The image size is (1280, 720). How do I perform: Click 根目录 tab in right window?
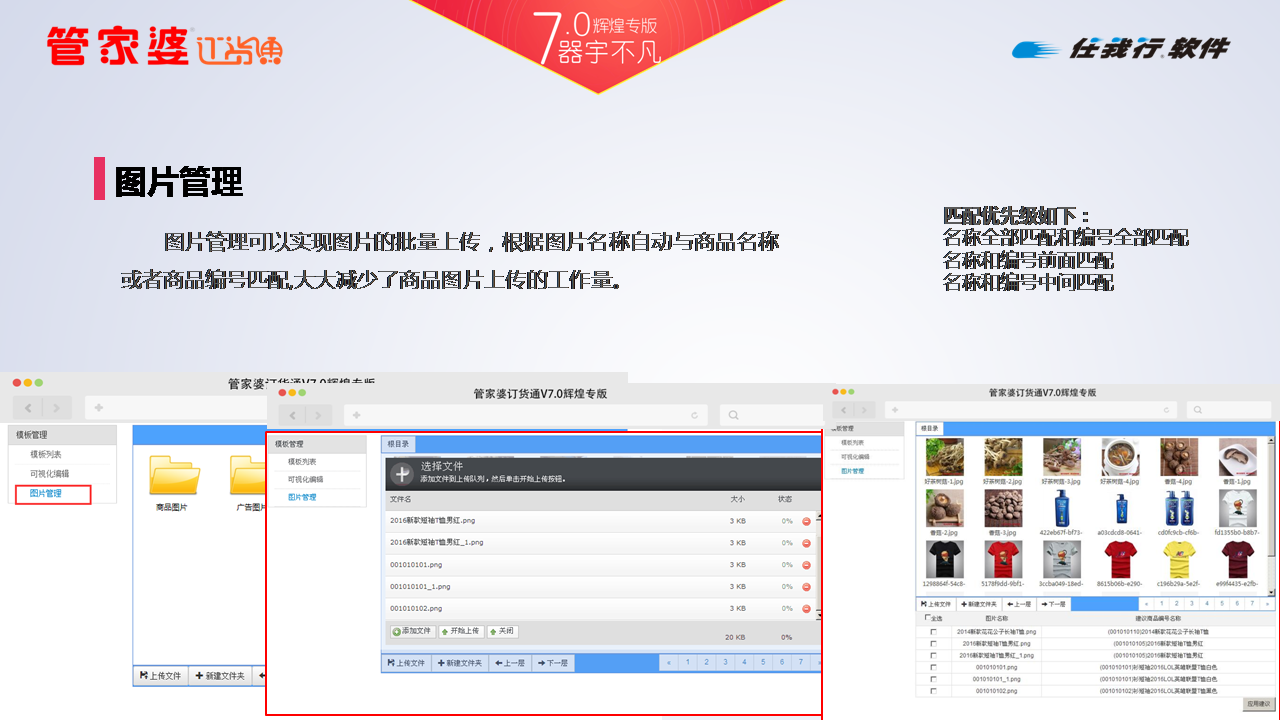[x=930, y=428]
